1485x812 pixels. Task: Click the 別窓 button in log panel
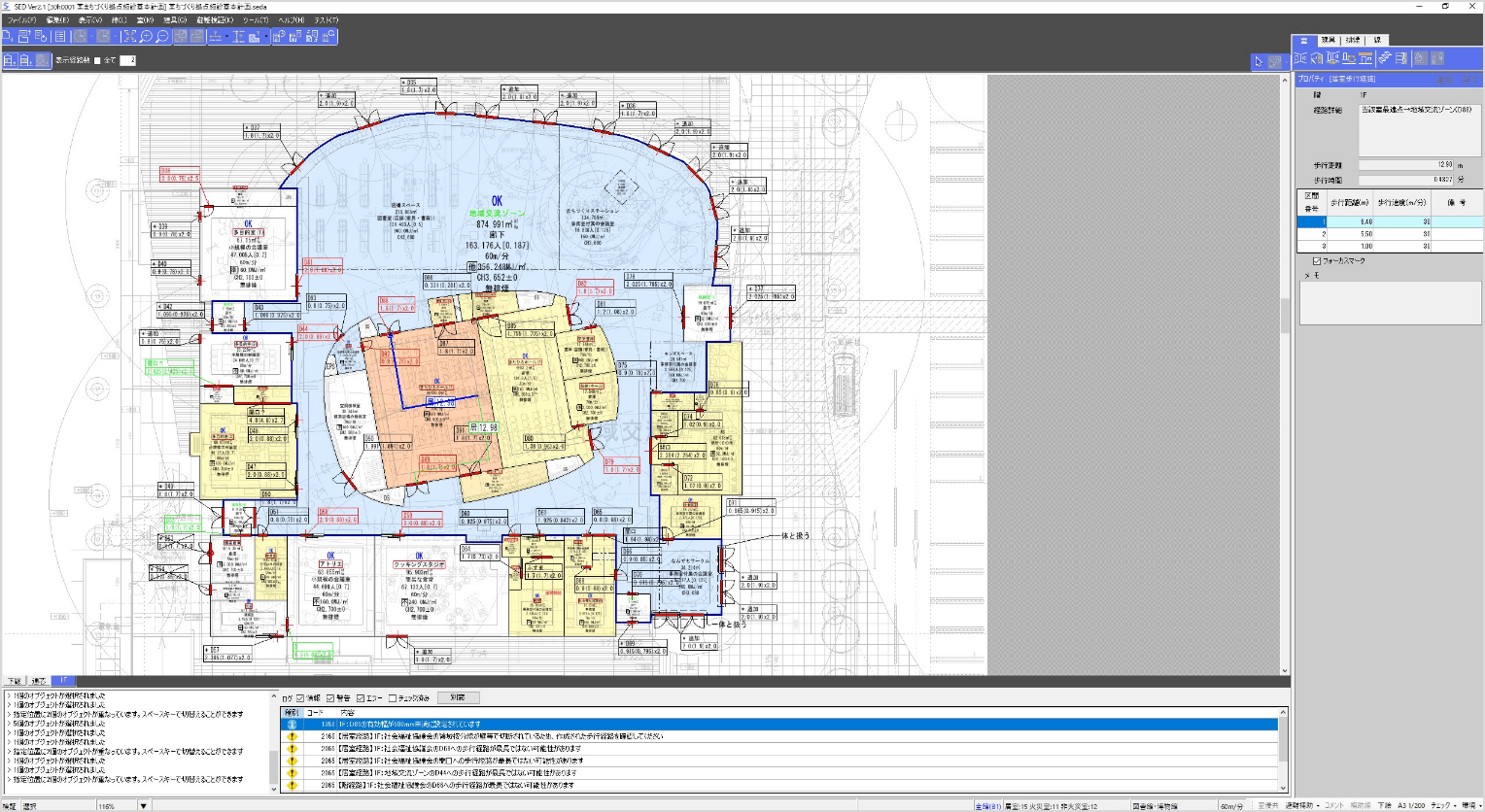pyautogui.click(x=458, y=697)
